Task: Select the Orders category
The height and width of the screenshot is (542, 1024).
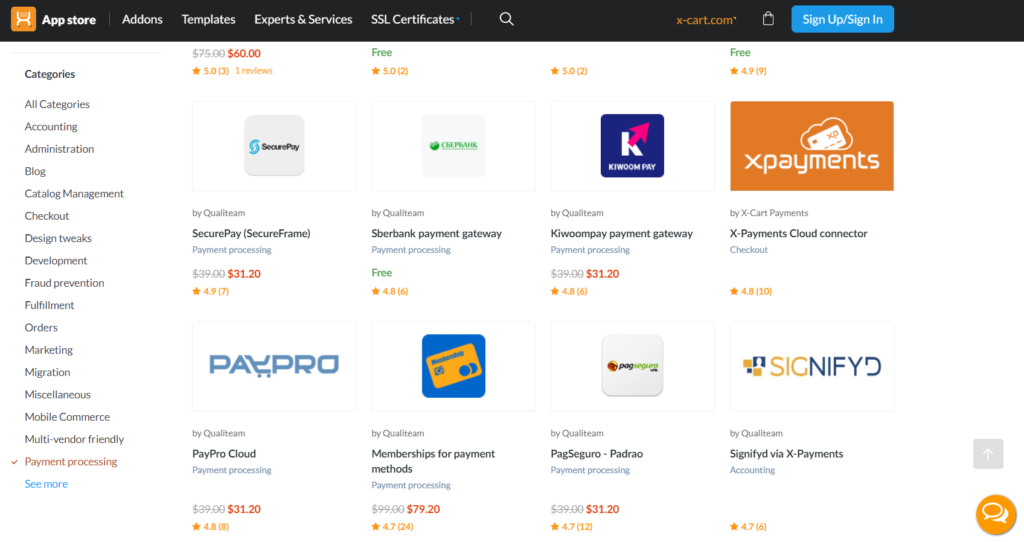Action: [x=41, y=327]
